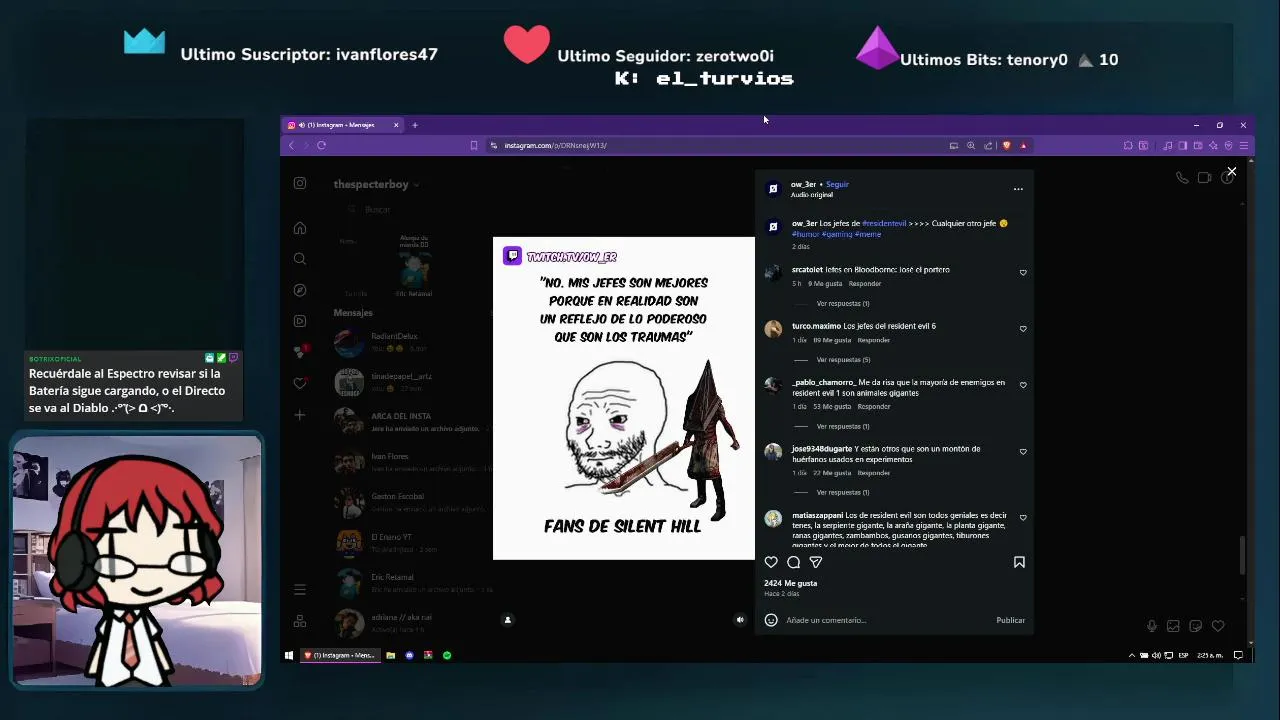Screen dimensions: 1280x720
Task: Open a new browser tab
Action: coord(415,125)
